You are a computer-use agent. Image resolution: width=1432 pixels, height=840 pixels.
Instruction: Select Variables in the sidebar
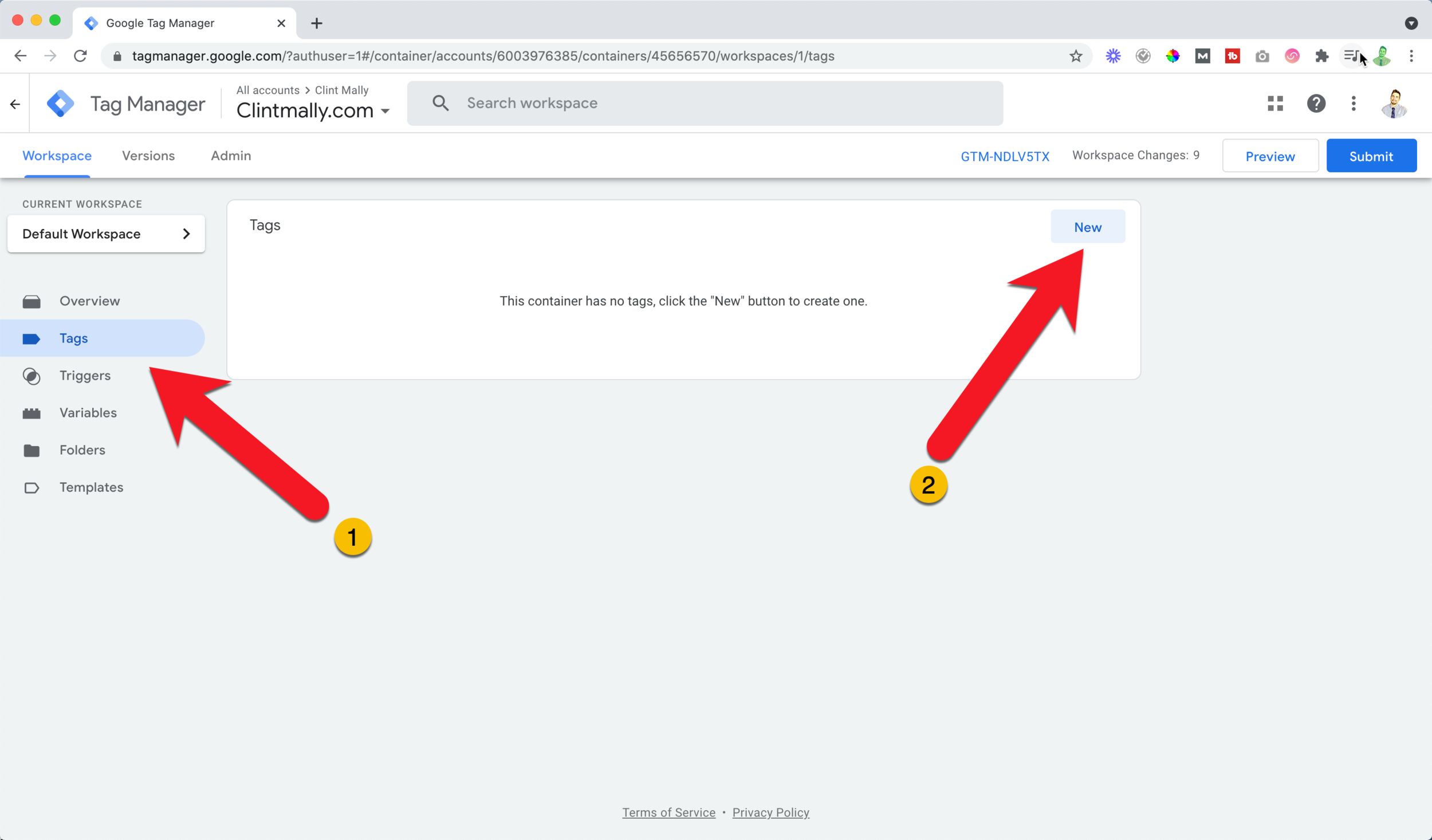click(x=102, y=413)
